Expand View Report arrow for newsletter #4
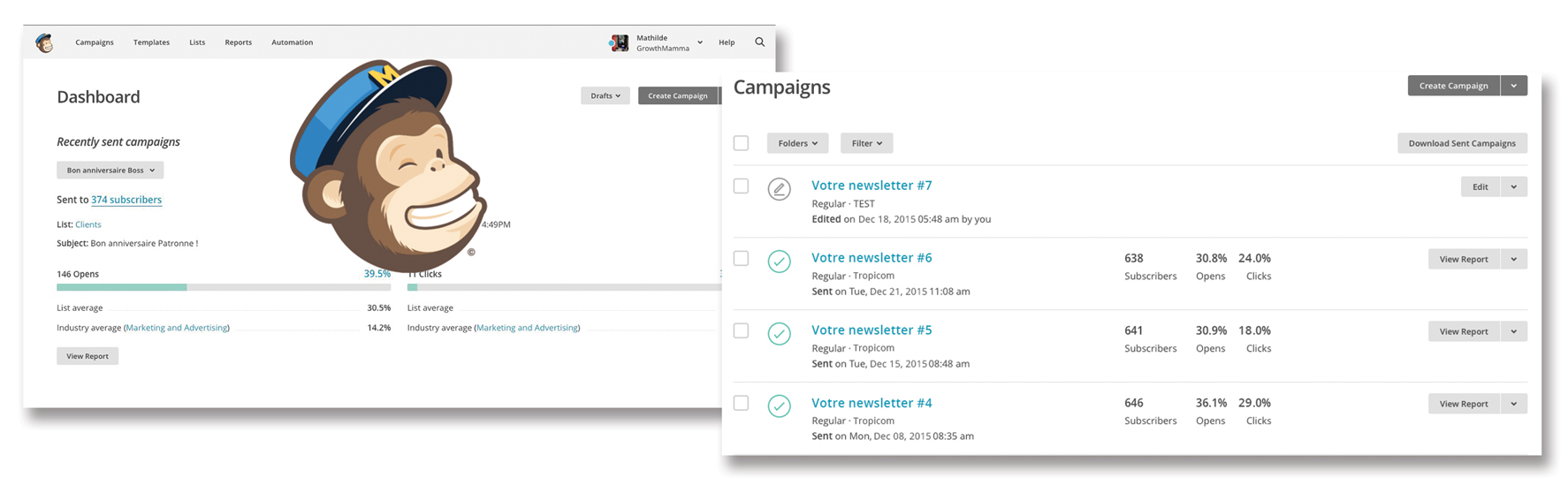This screenshot has height=478, width=1568. pyautogui.click(x=1514, y=404)
